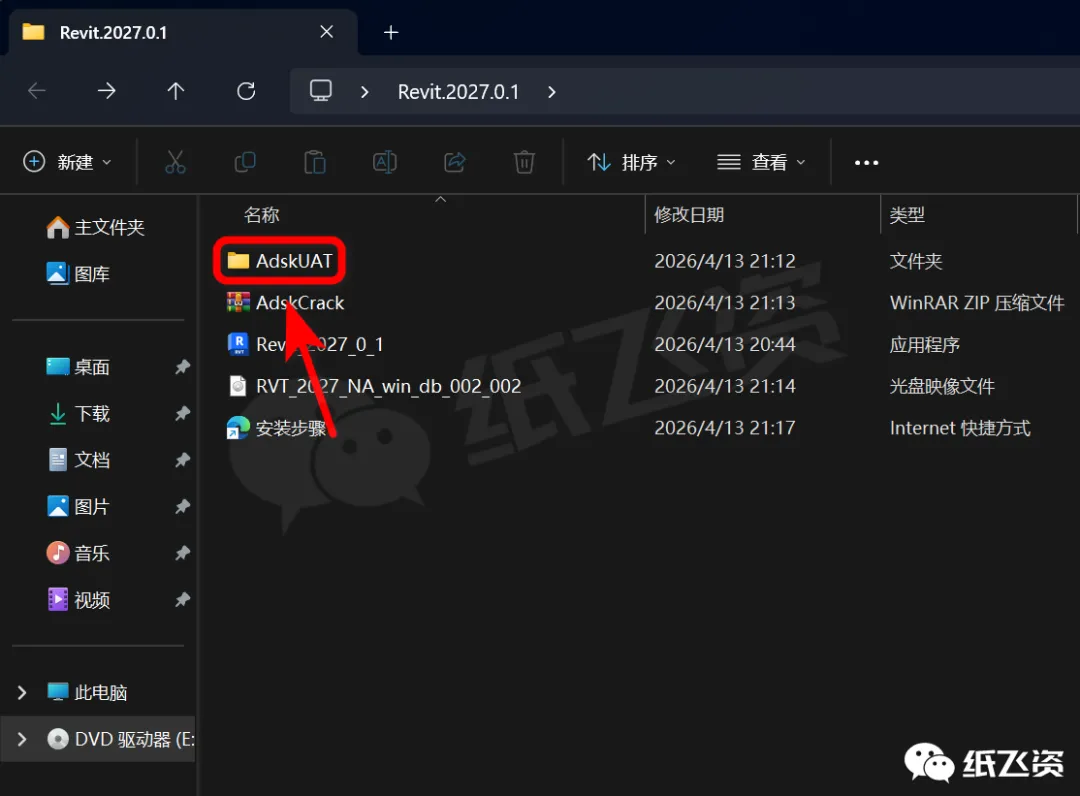The width and height of the screenshot is (1080, 796).
Task: Expand the 此电脑 tree node
Action: [22, 692]
